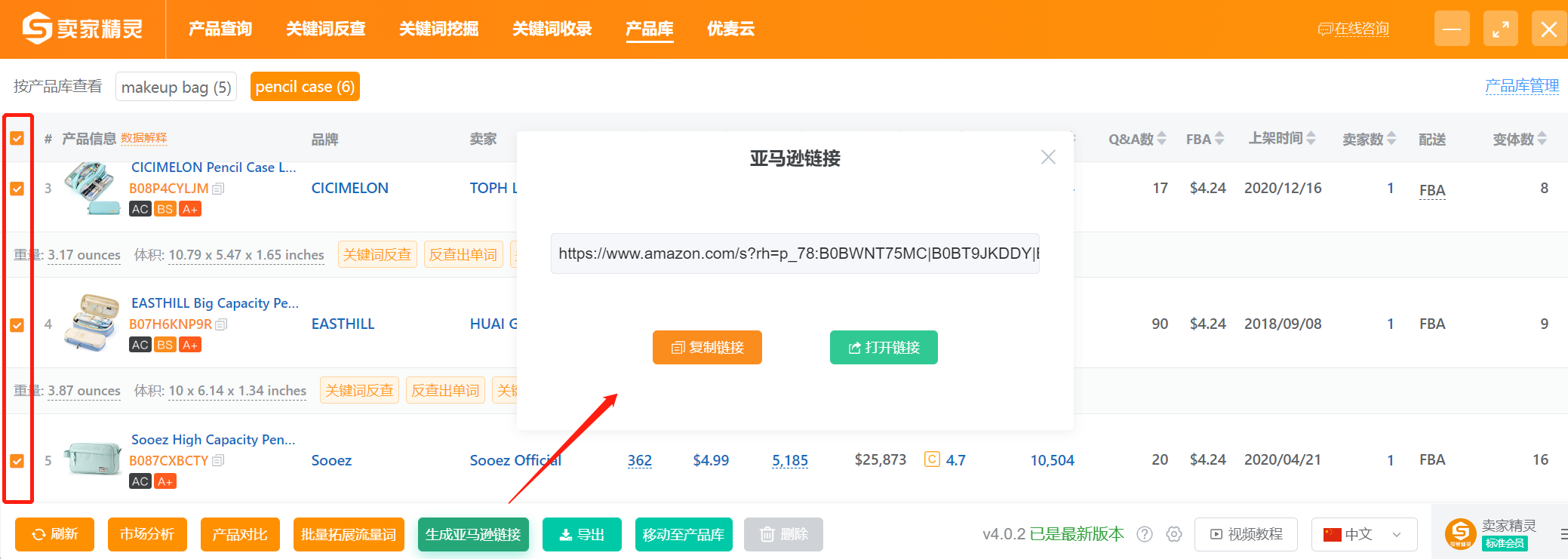Image resolution: width=1568 pixels, height=559 pixels.
Task: Switch to the 关键词挖掘 tab
Action: coord(438,29)
